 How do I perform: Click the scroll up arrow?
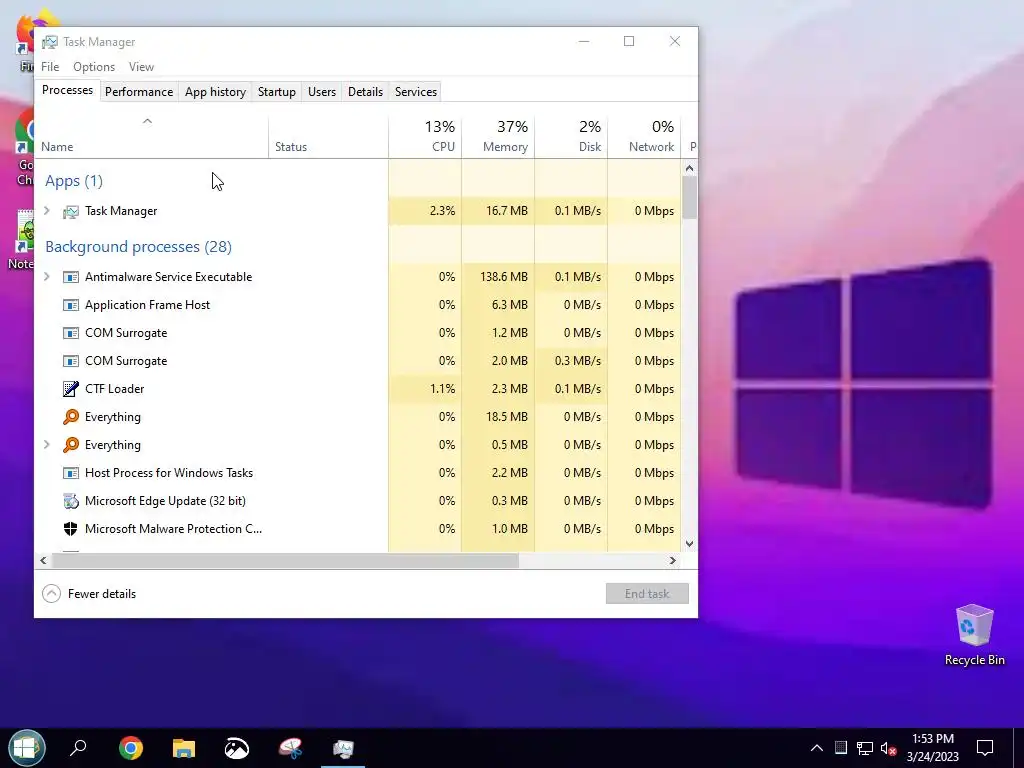pyautogui.click(x=690, y=168)
